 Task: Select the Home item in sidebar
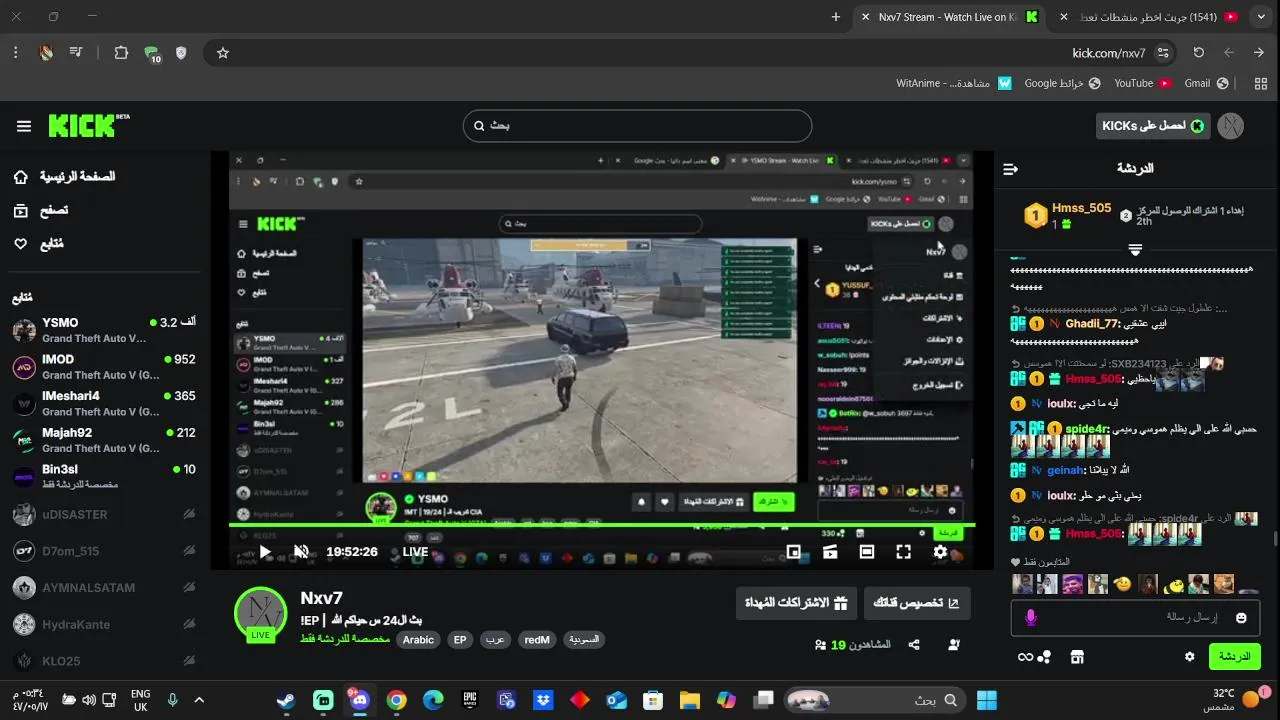[65, 176]
